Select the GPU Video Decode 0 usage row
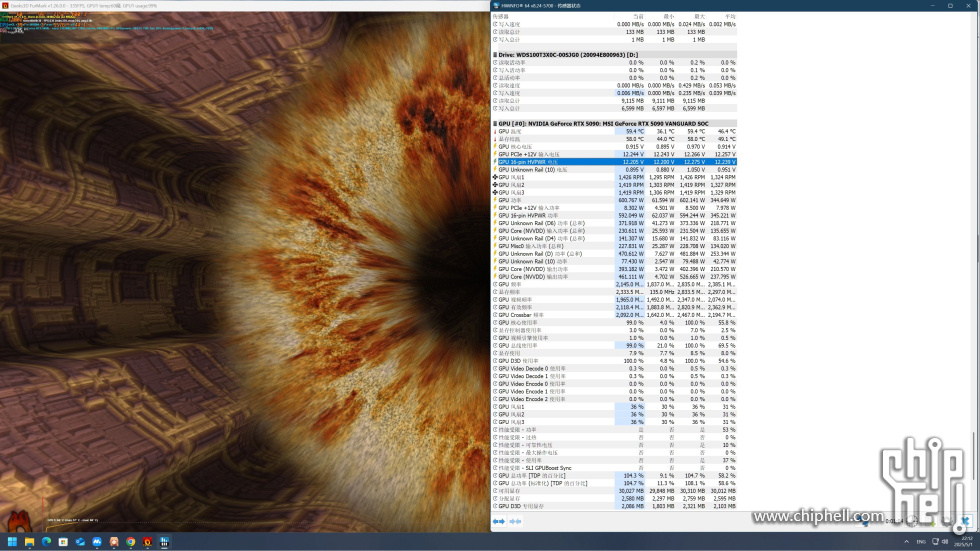This screenshot has width=980, height=551. [614, 369]
